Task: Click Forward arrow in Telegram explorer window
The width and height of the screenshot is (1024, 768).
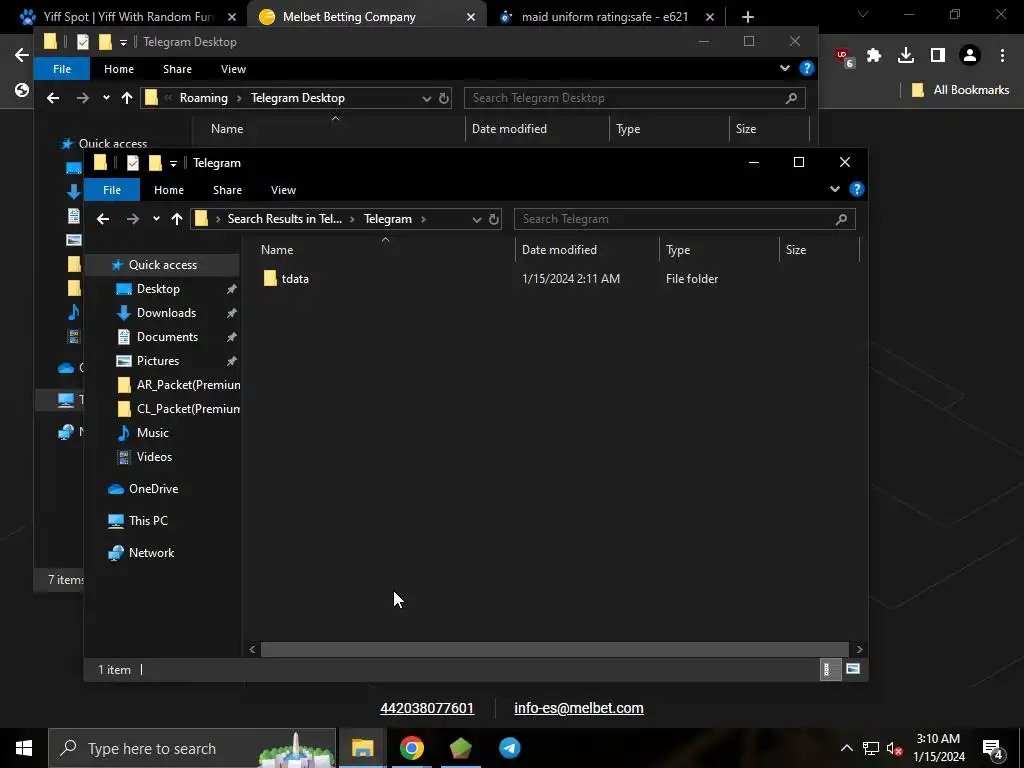Action: (133, 219)
